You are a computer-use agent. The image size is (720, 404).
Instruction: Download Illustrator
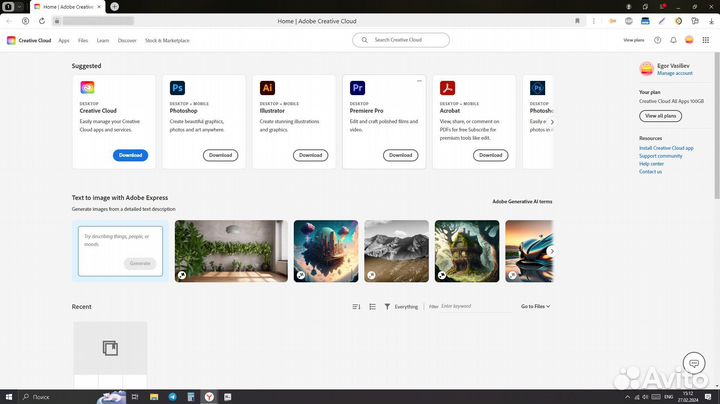pyautogui.click(x=310, y=155)
